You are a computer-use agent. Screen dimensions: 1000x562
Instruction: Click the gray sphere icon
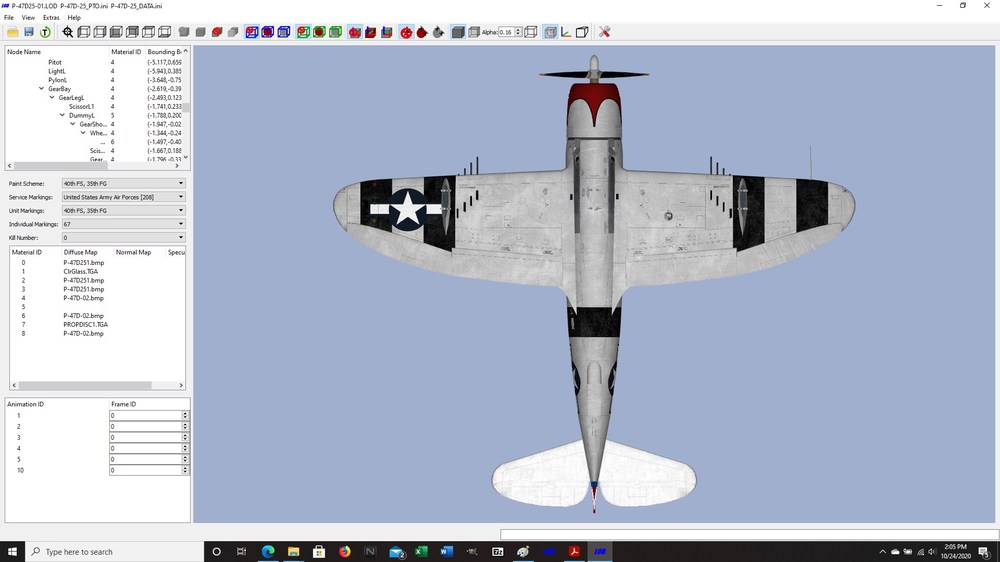click(x=438, y=32)
